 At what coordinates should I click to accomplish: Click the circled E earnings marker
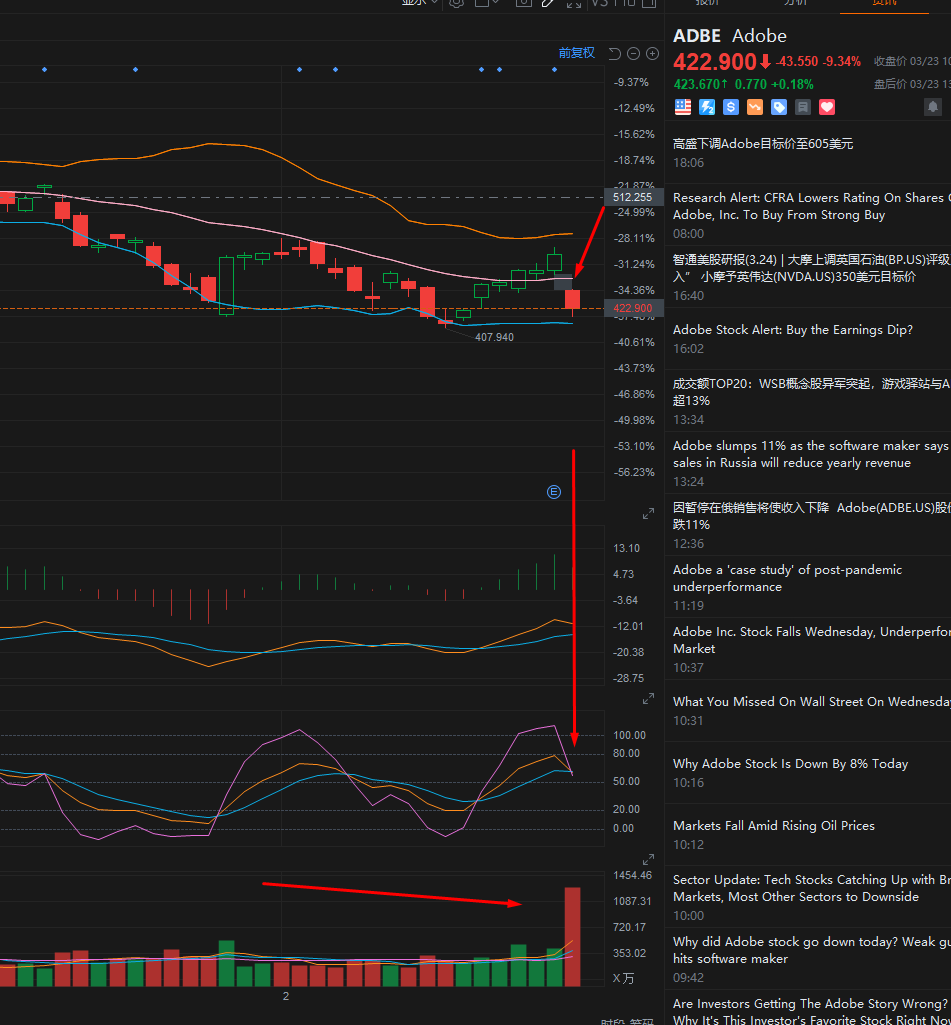point(554,492)
